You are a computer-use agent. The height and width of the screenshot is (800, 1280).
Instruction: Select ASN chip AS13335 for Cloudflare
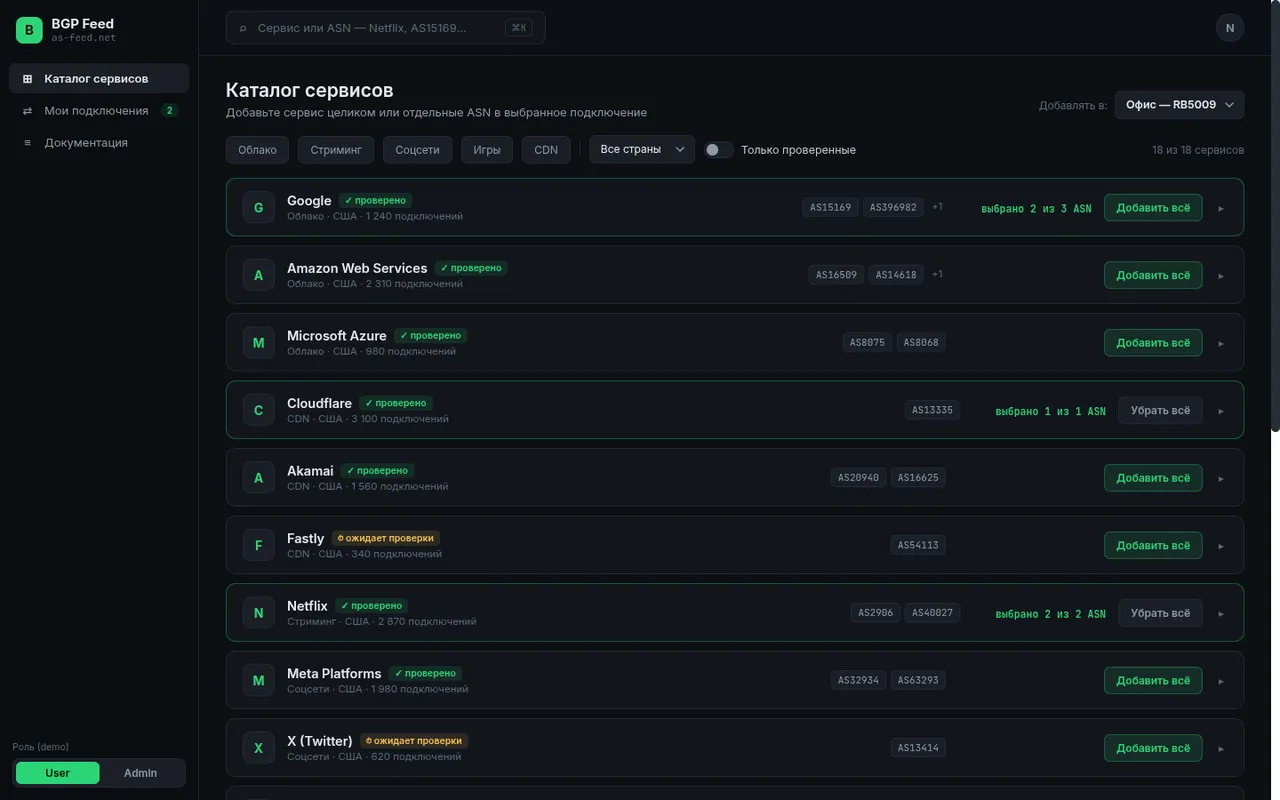[932, 410]
